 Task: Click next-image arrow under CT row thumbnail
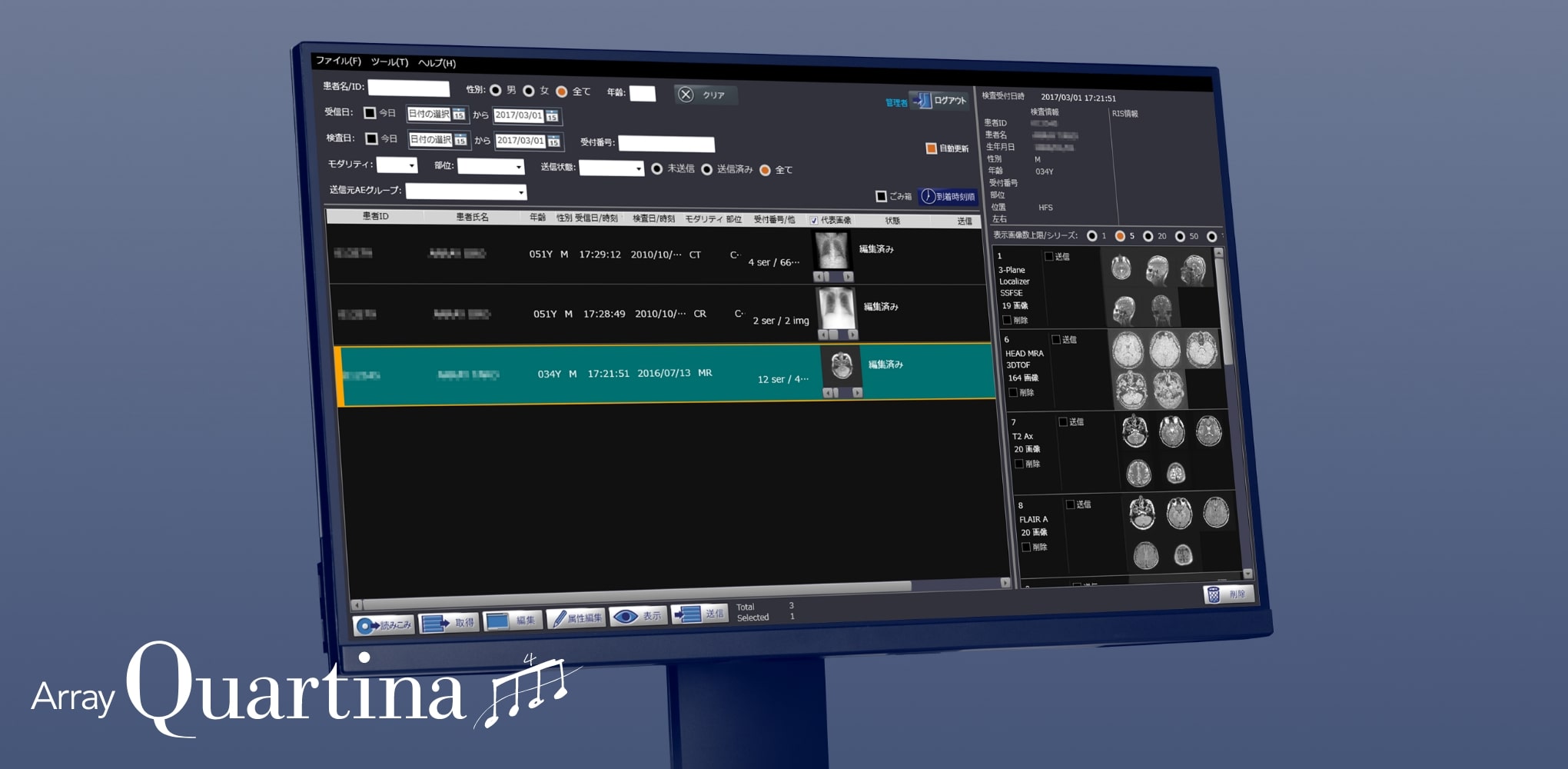click(x=848, y=277)
